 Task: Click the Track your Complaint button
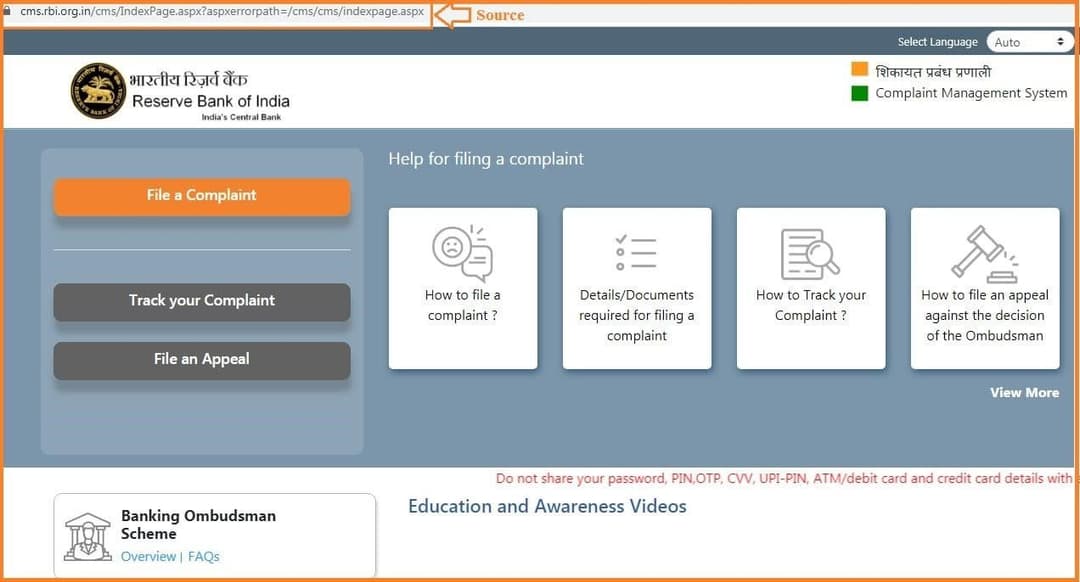pyautogui.click(x=202, y=301)
